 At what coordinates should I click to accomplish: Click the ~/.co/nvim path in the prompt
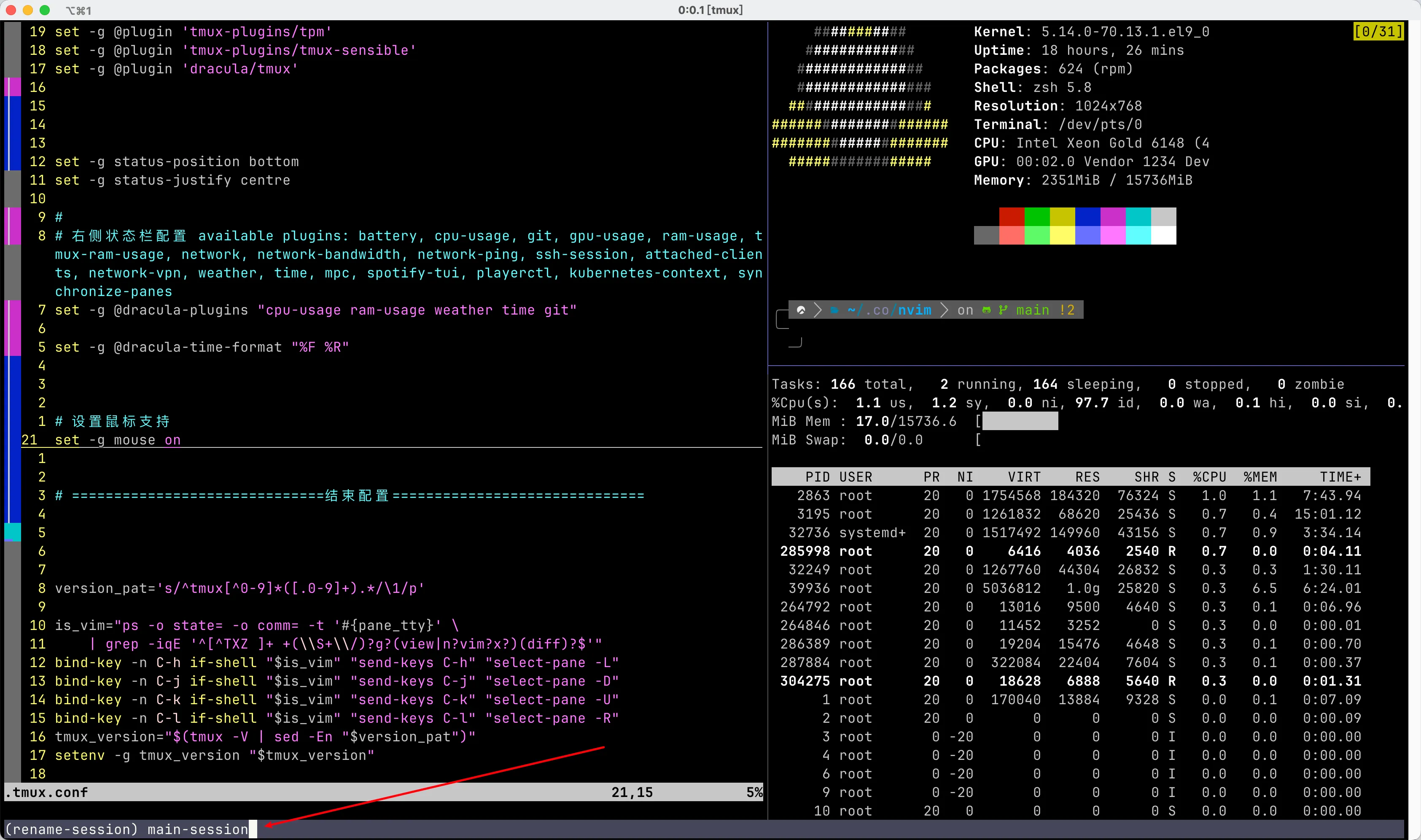(890, 310)
